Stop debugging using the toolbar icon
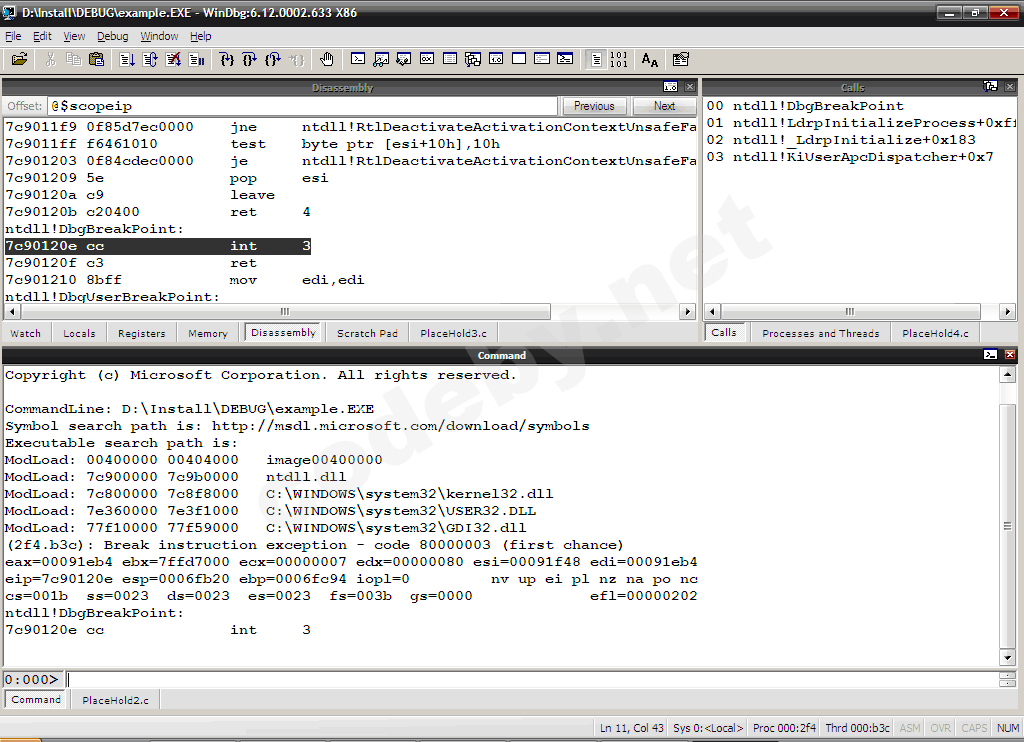 click(x=173, y=59)
